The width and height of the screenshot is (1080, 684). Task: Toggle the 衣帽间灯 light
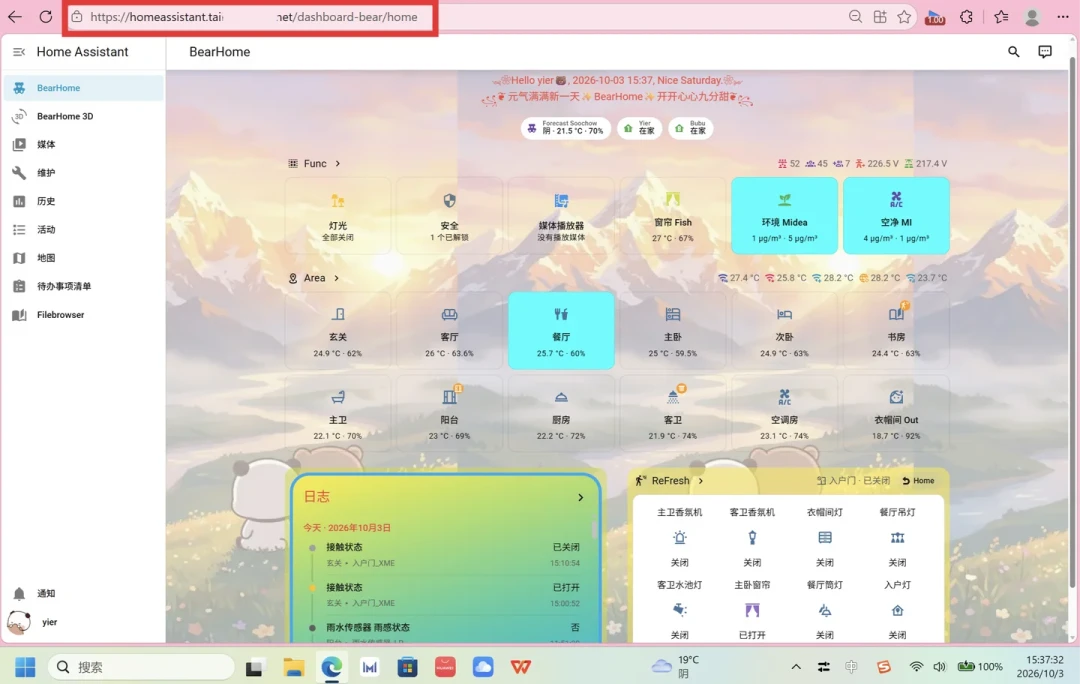824,537
